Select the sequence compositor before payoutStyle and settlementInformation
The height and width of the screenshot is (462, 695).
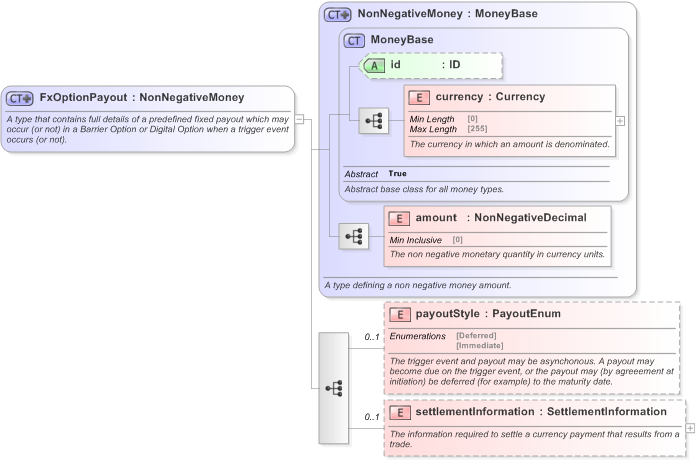(334, 388)
